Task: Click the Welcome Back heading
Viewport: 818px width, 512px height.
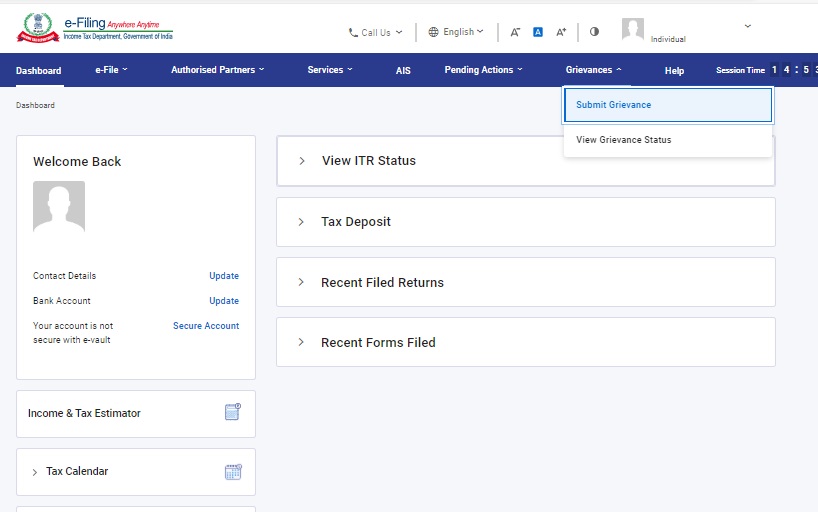Action: tap(77, 162)
